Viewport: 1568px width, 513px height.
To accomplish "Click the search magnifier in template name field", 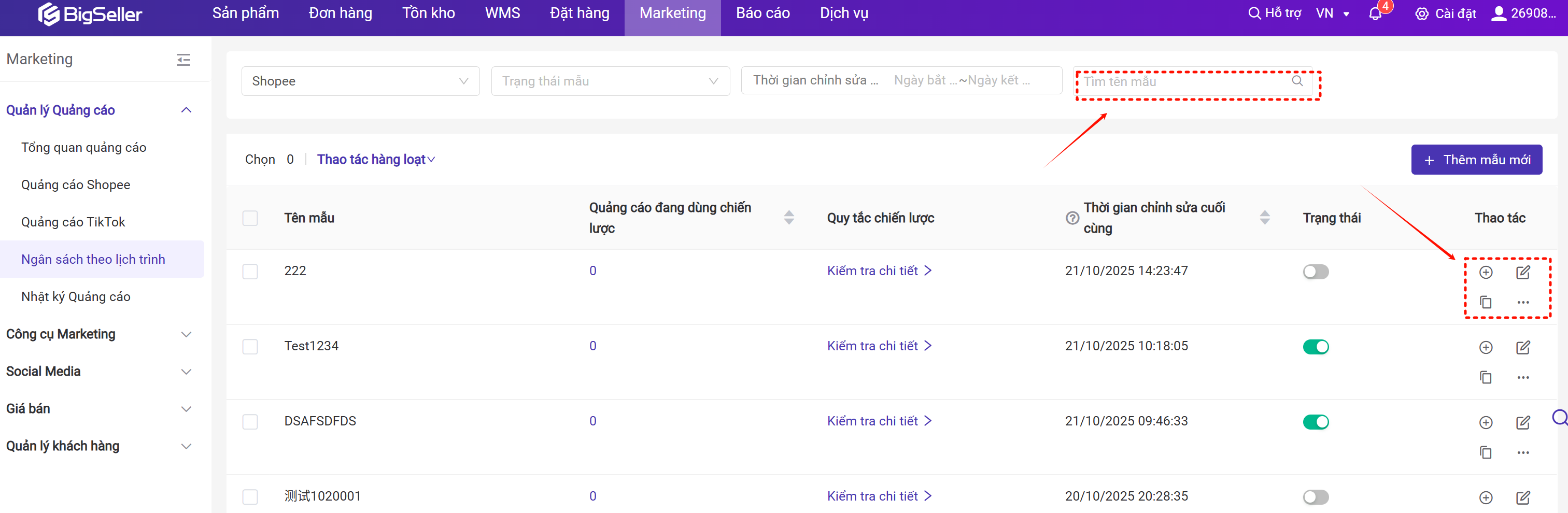I will [1297, 81].
